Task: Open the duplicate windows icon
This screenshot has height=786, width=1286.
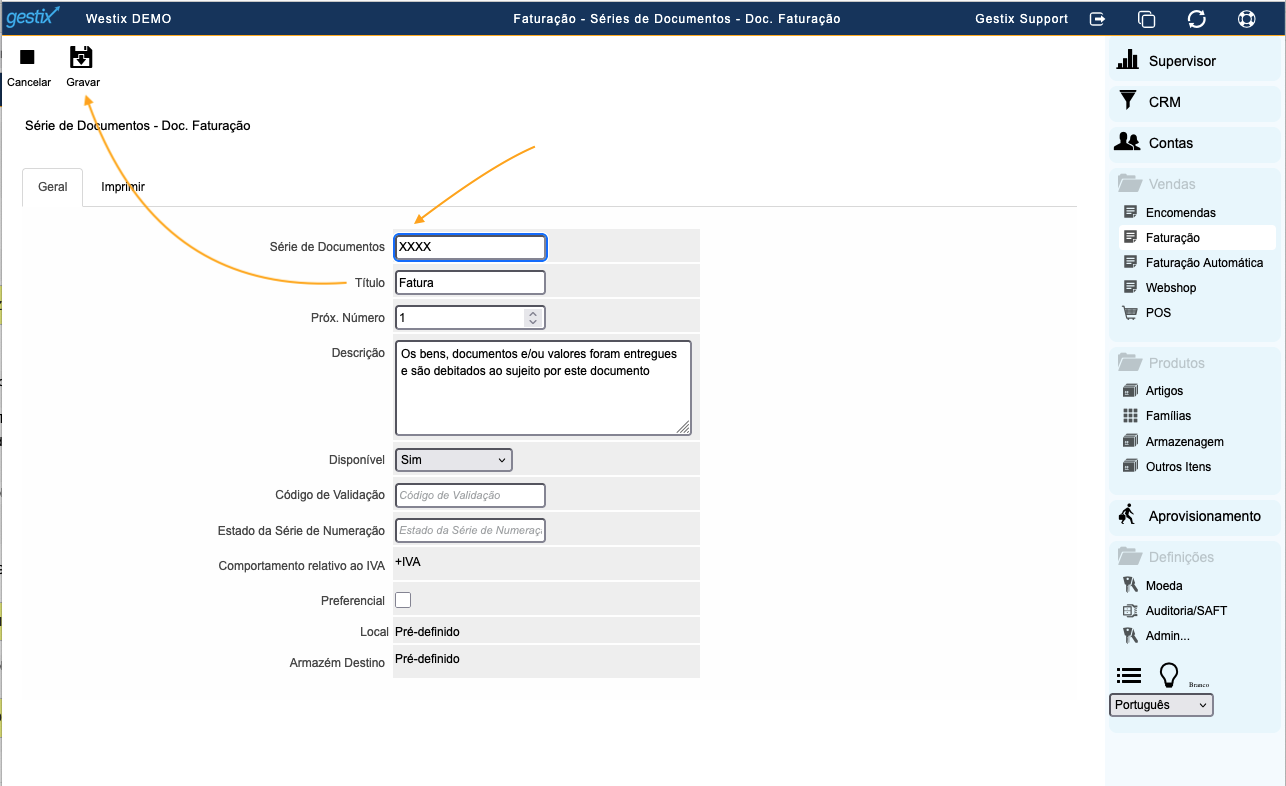Action: 1146,19
